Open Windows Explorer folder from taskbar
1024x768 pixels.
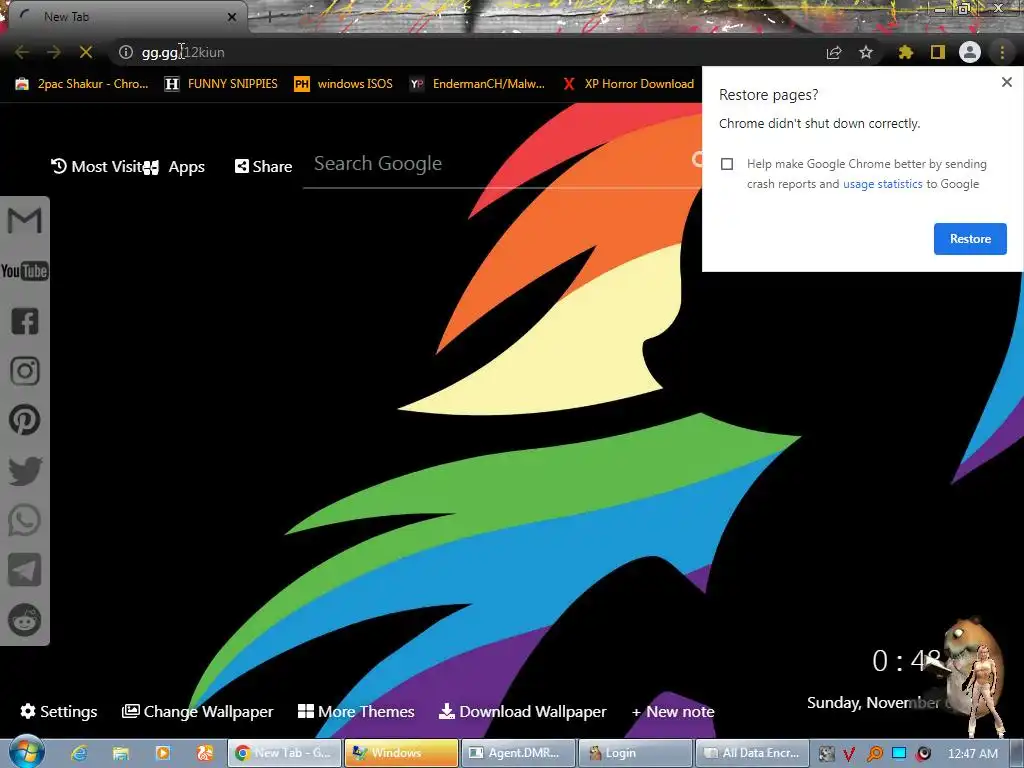(x=121, y=753)
